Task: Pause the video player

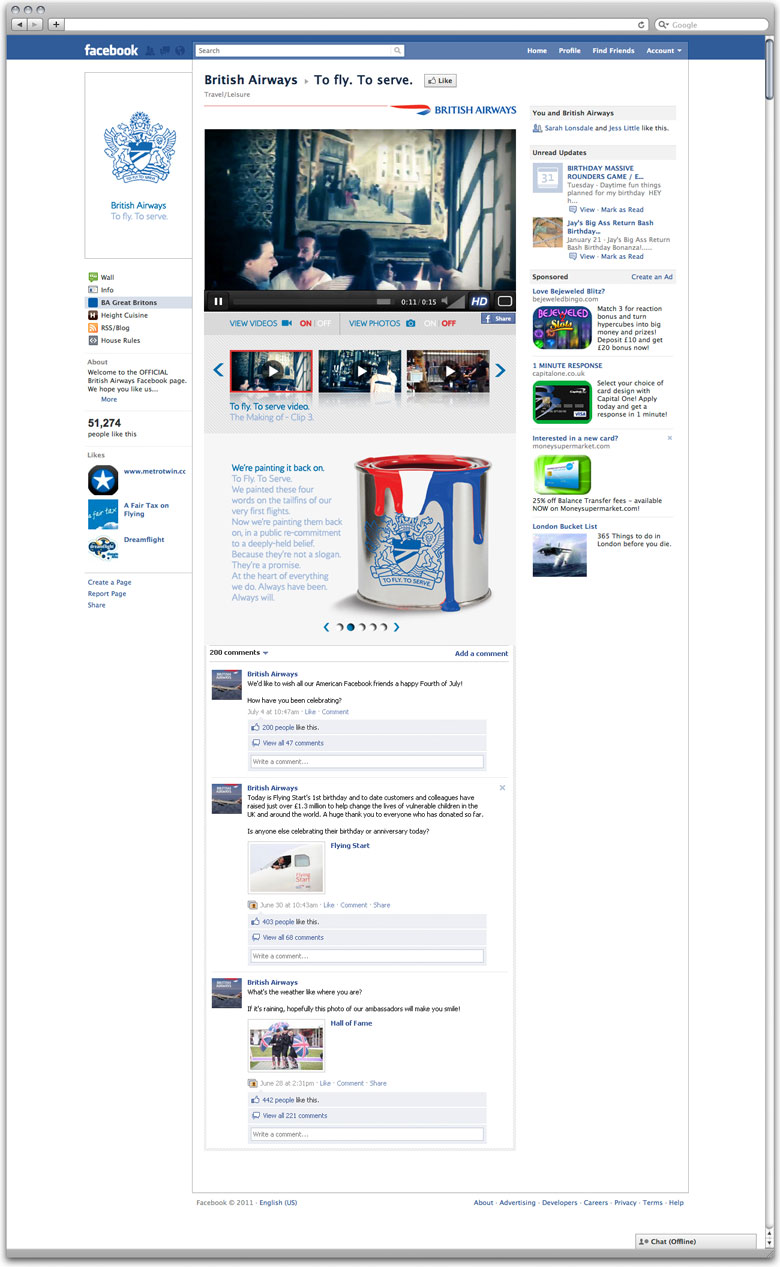Action: 218,301
